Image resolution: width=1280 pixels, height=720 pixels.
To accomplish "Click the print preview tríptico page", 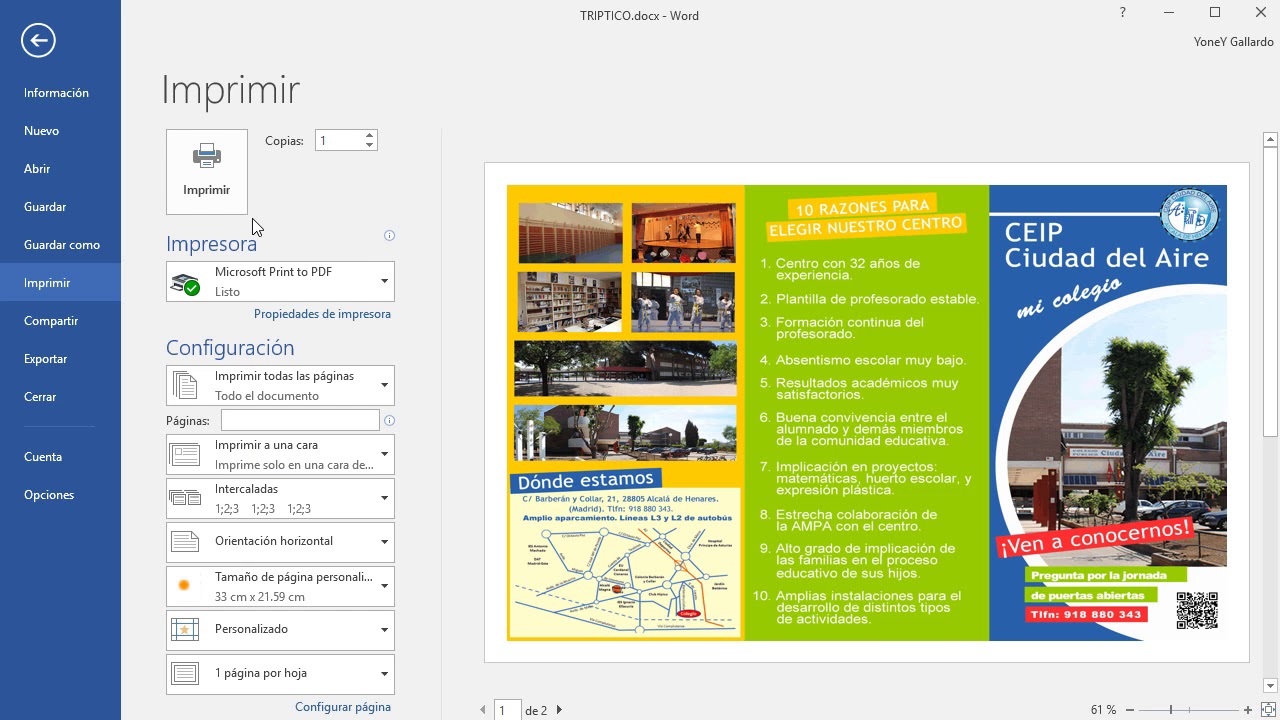I will 867,412.
